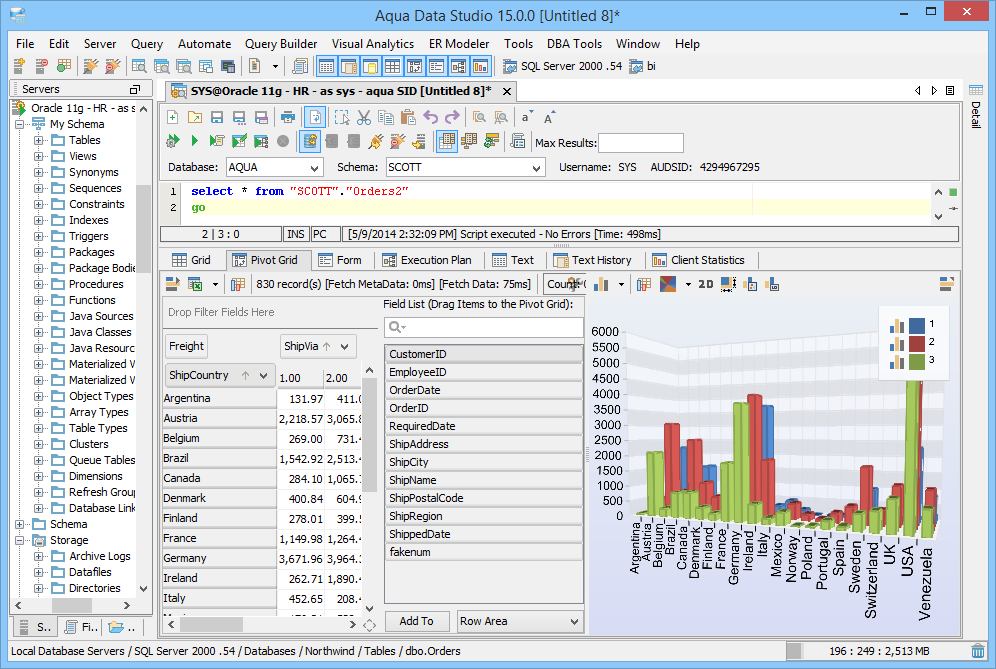Toggle the auto-commit database button
The width and height of the screenshot is (996, 669).
310,141
